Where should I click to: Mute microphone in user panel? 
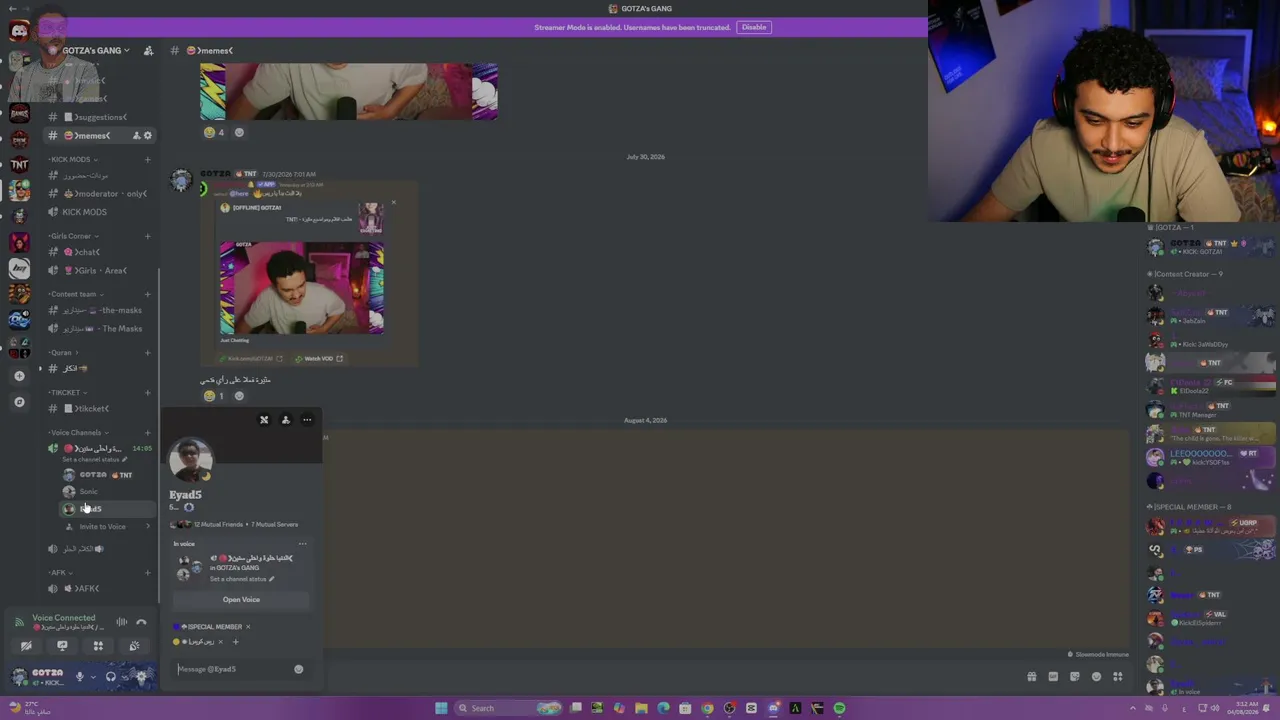(79, 677)
